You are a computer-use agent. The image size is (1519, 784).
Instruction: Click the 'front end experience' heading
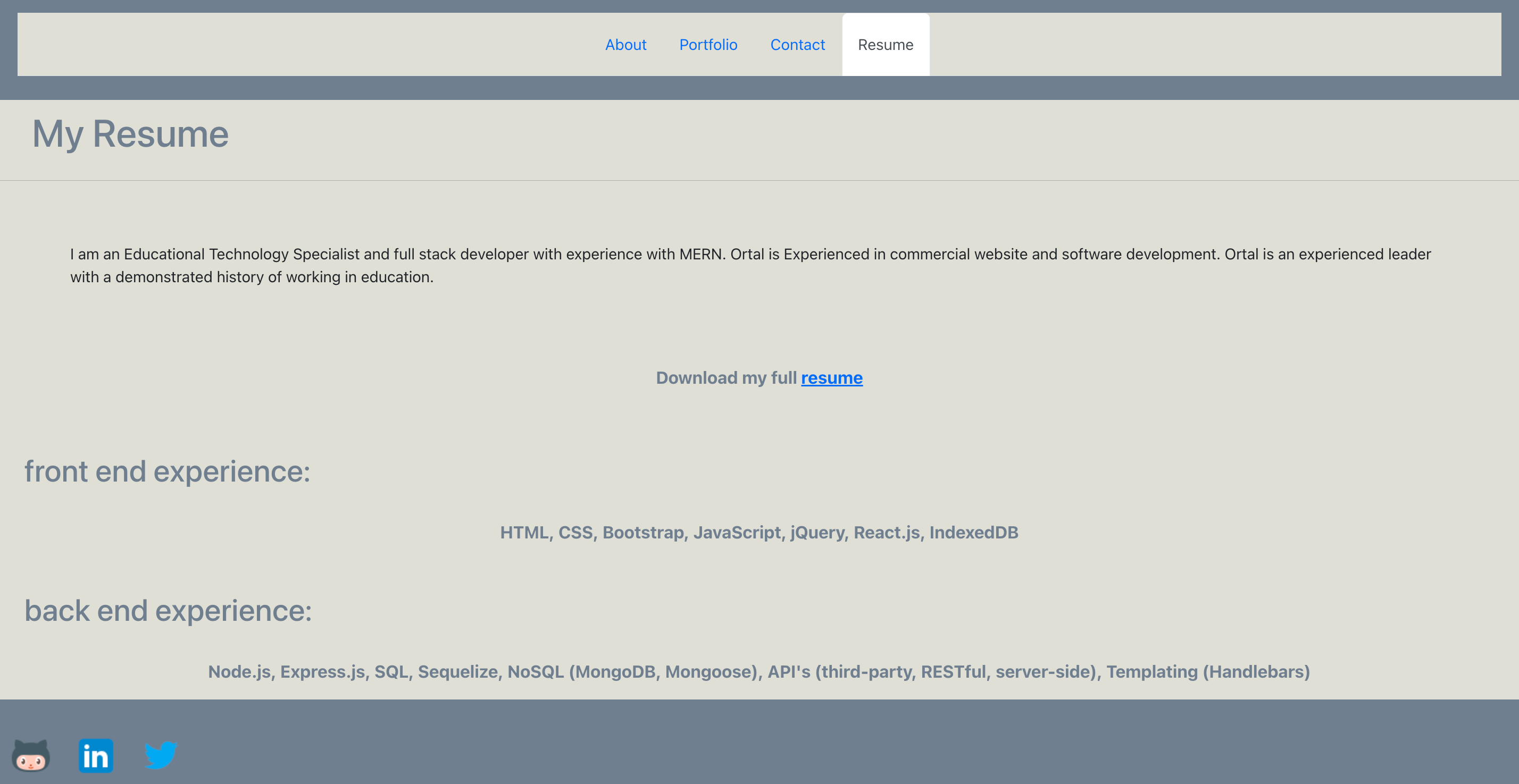click(167, 471)
